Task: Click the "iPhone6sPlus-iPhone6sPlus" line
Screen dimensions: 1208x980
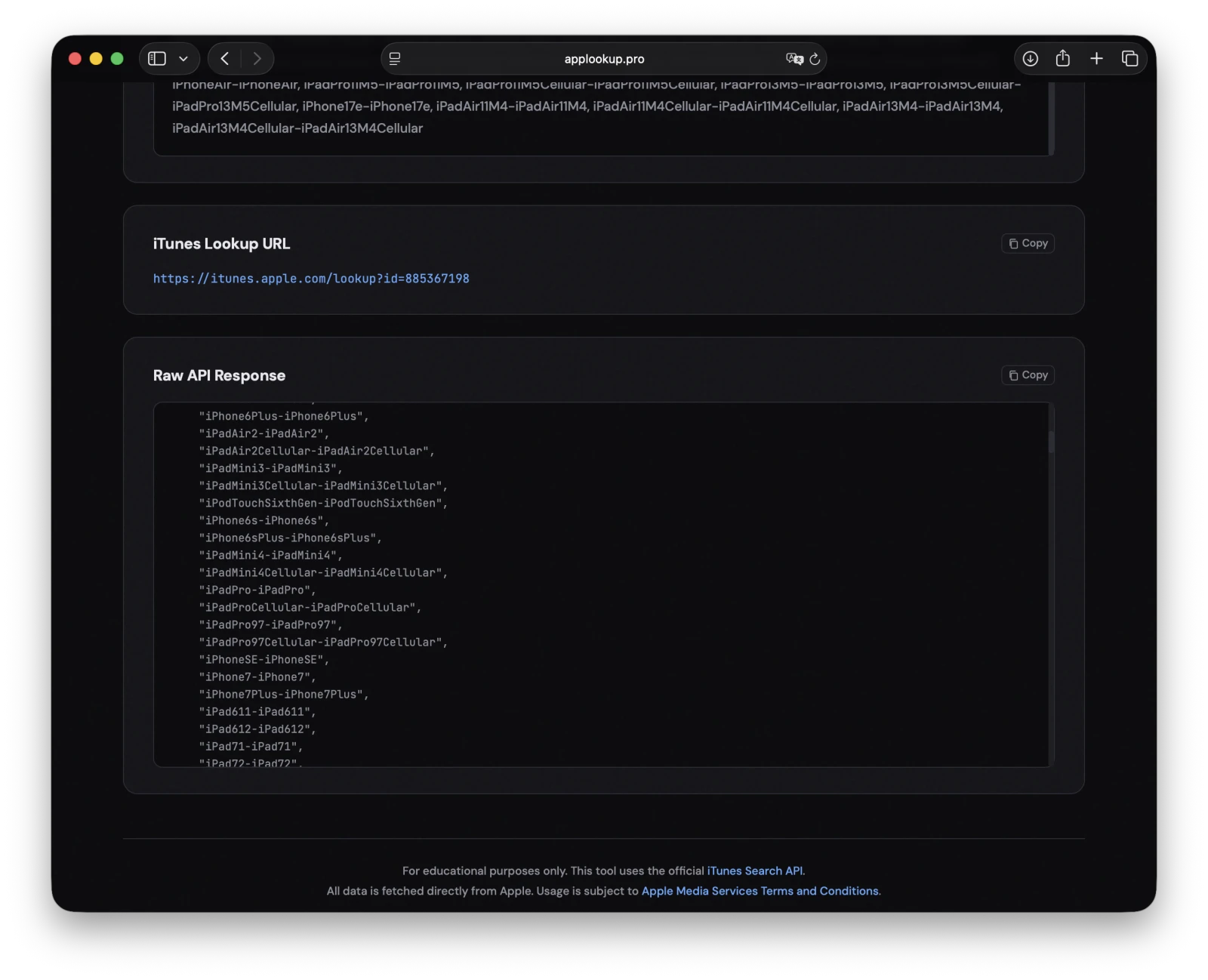Action: click(291, 538)
